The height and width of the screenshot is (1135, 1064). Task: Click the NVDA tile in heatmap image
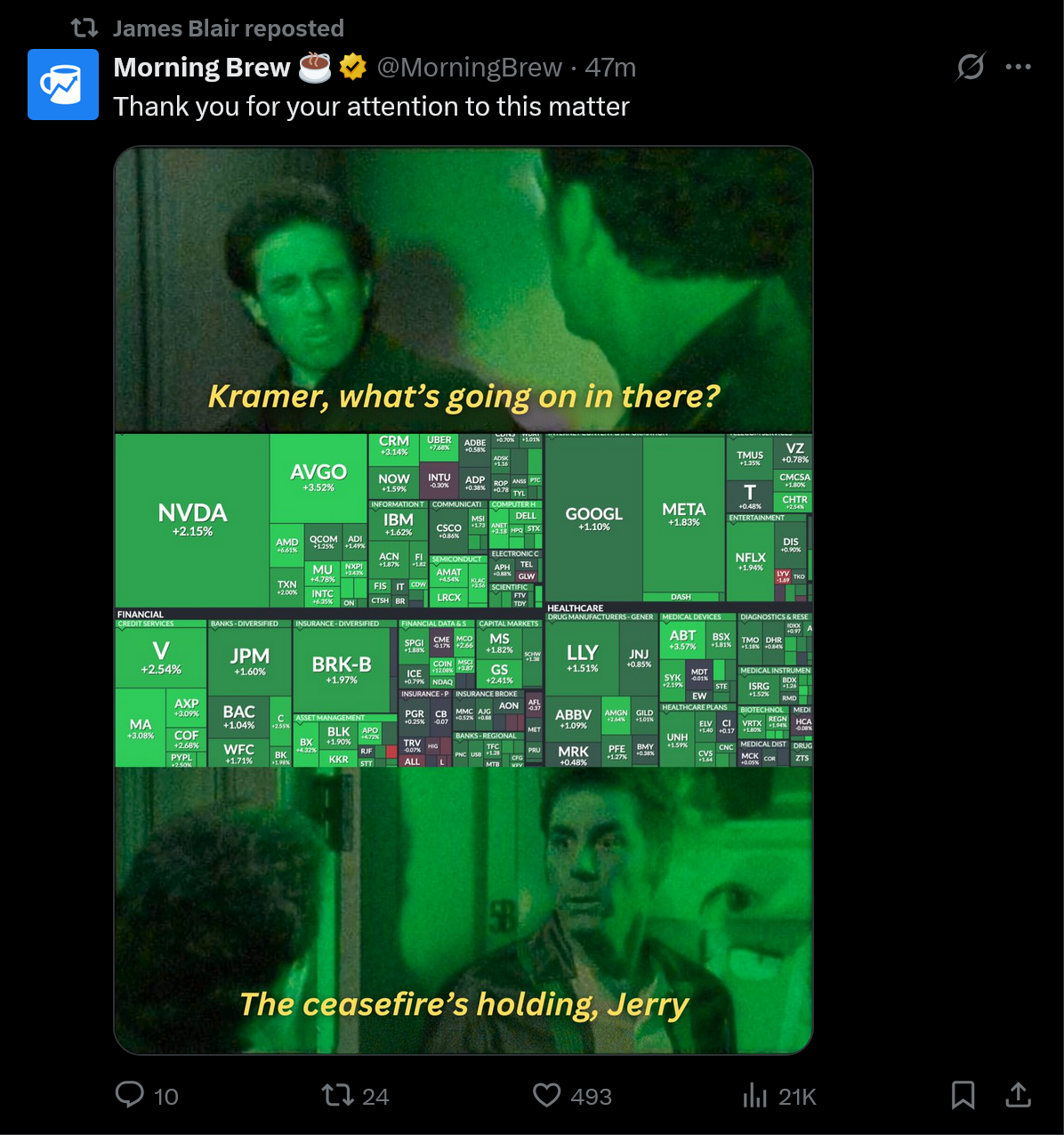(x=192, y=520)
